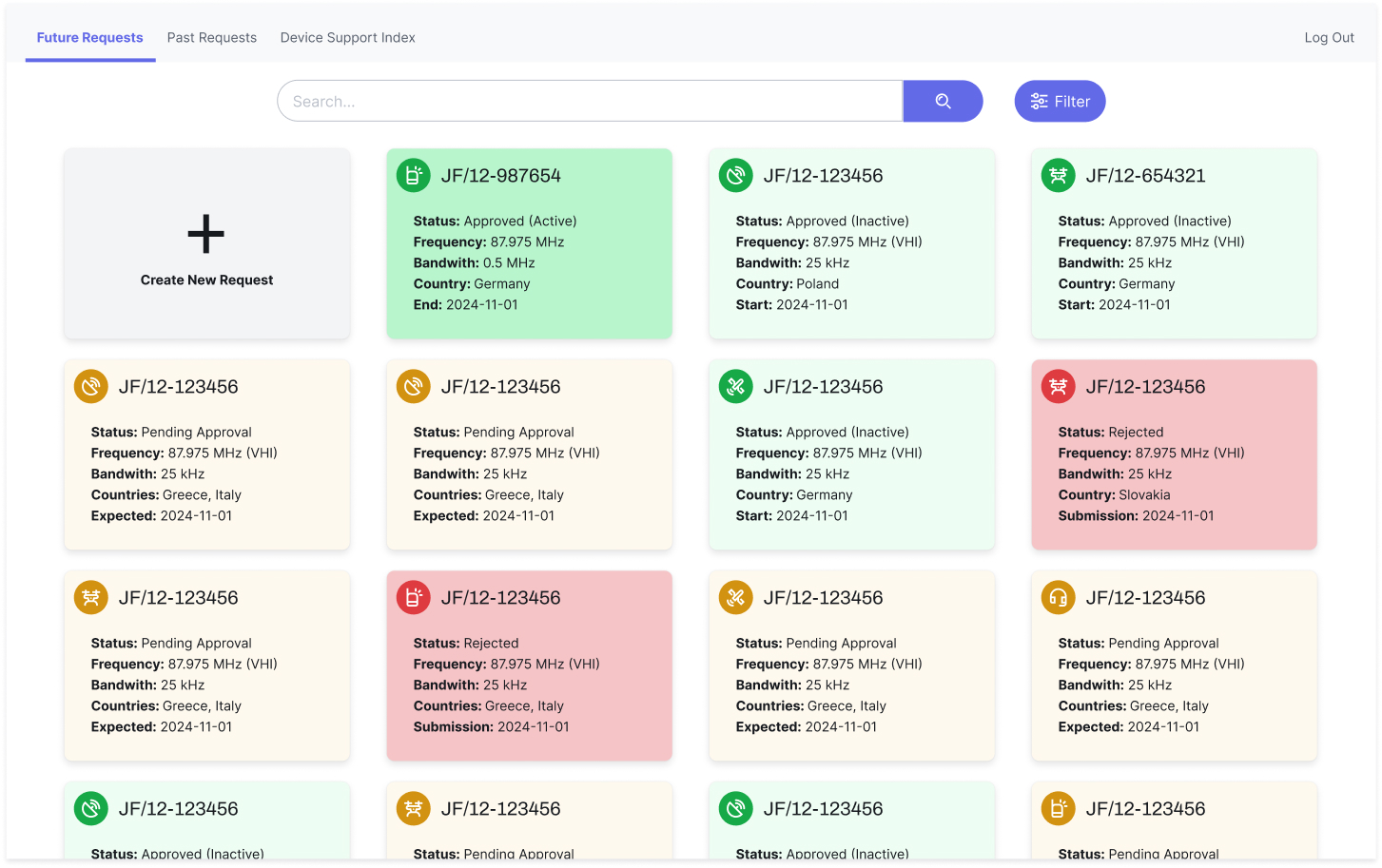The image size is (1382, 868).
Task: Click the satellite dish icon on the Poland request
Action: [x=735, y=176]
